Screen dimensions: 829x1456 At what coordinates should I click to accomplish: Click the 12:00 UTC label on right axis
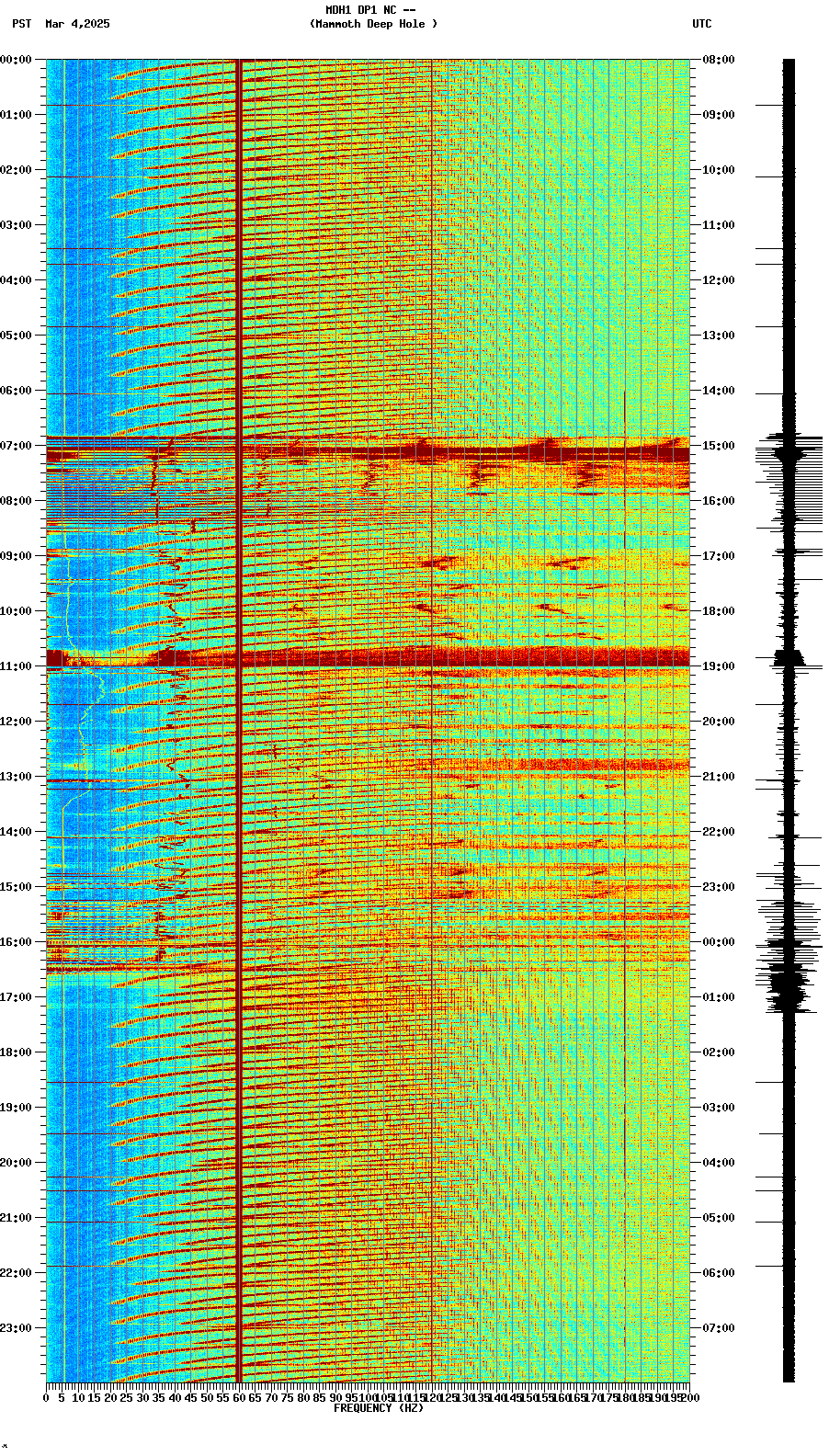(x=719, y=280)
